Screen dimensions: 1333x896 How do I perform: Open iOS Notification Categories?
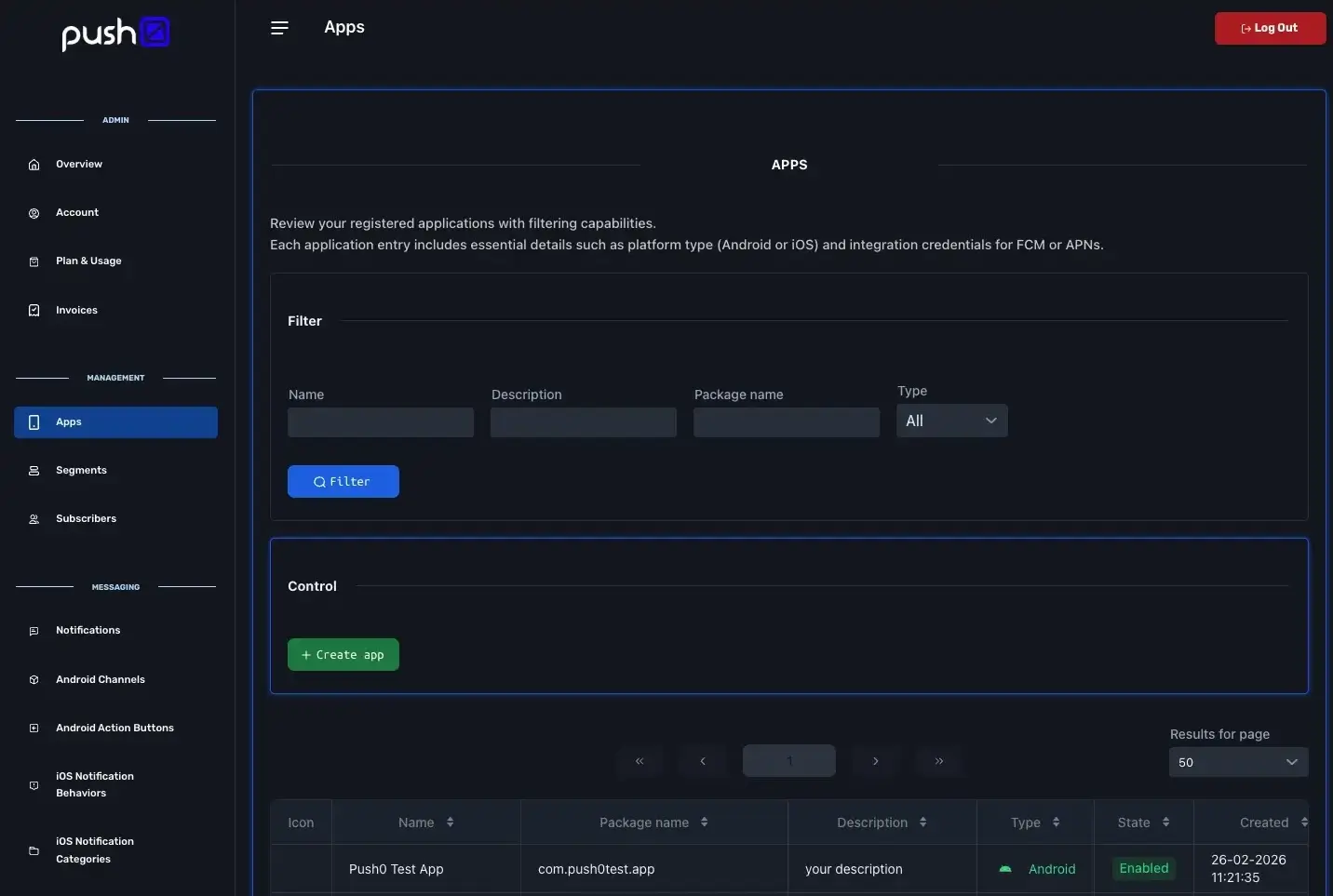93,849
